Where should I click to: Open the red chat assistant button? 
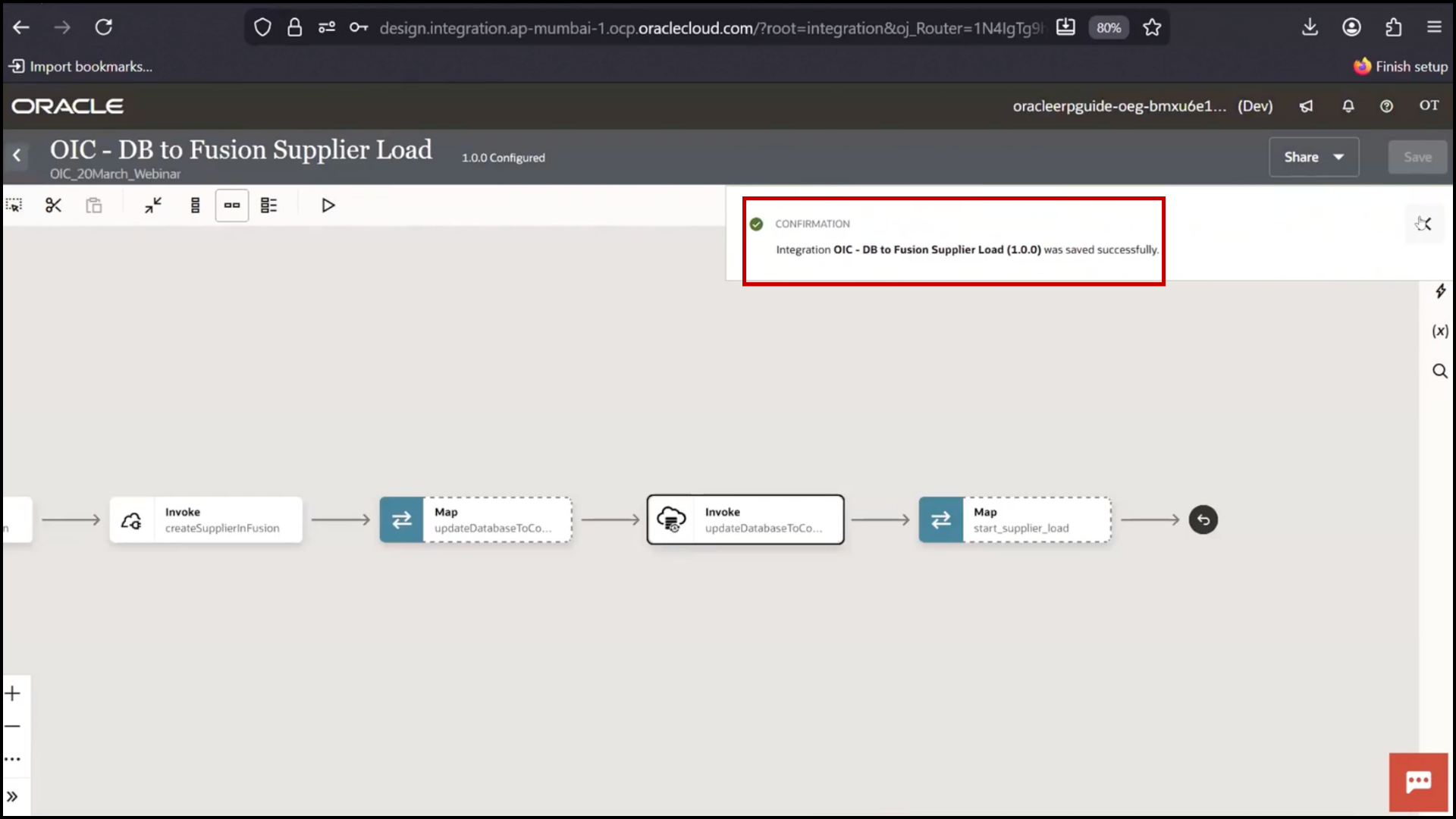pyautogui.click(x=1418, y=783)
